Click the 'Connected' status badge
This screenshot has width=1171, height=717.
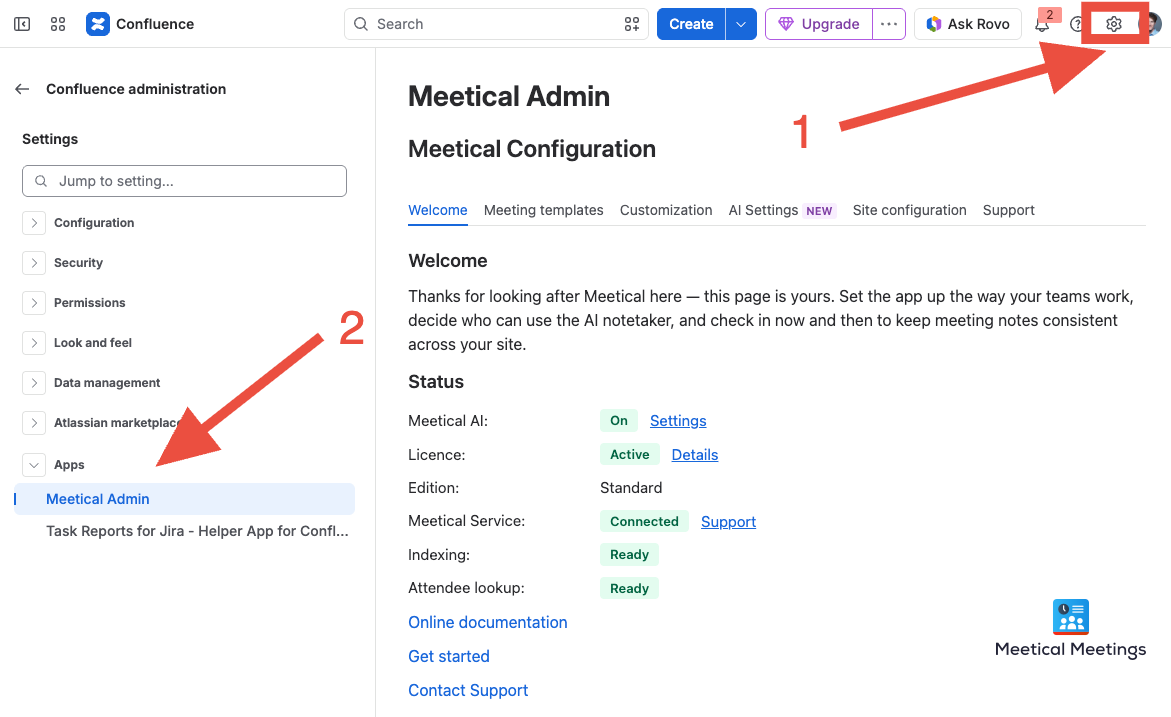644,521
